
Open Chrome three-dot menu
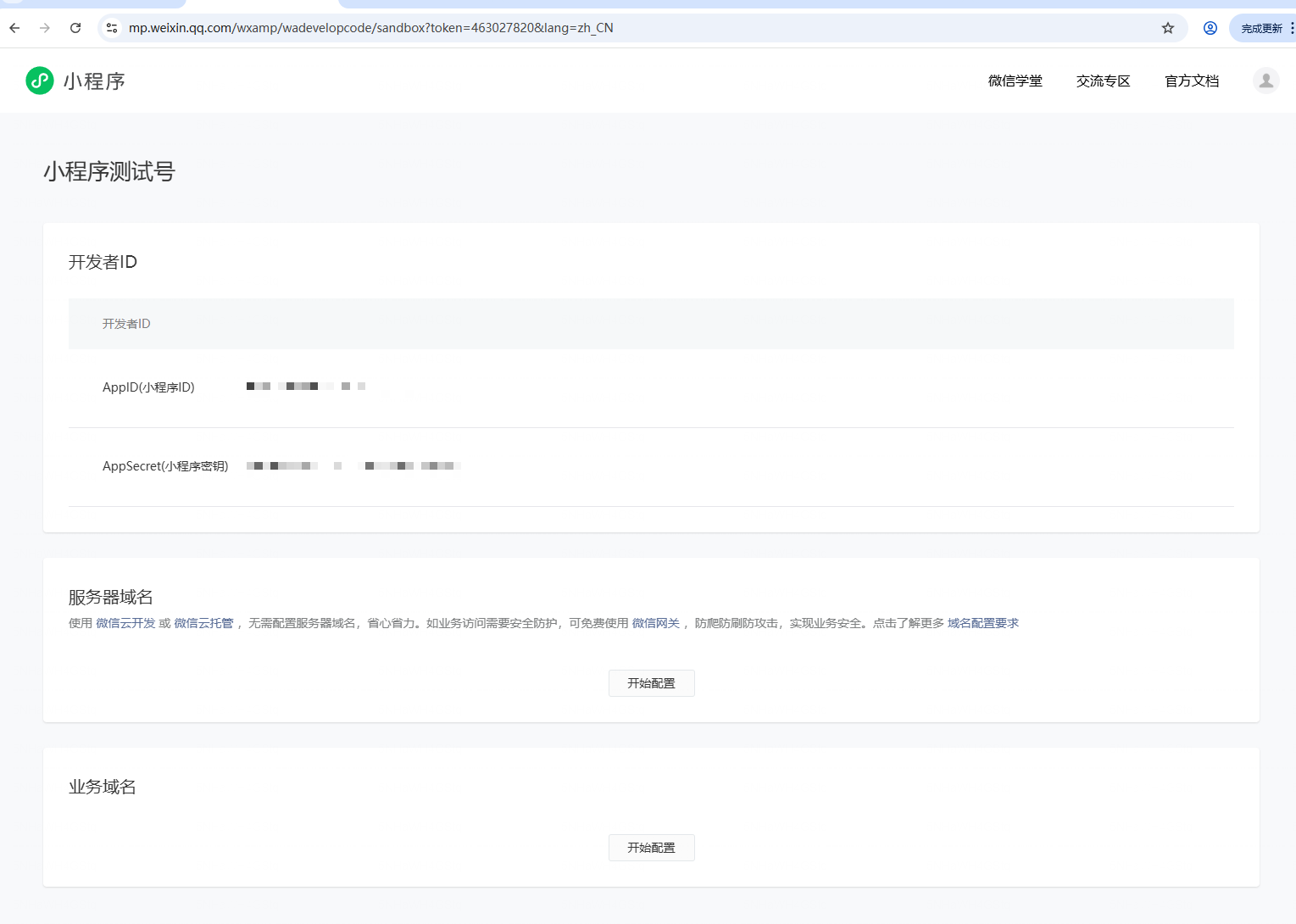pyautogui.click(x=1292, y=28)
